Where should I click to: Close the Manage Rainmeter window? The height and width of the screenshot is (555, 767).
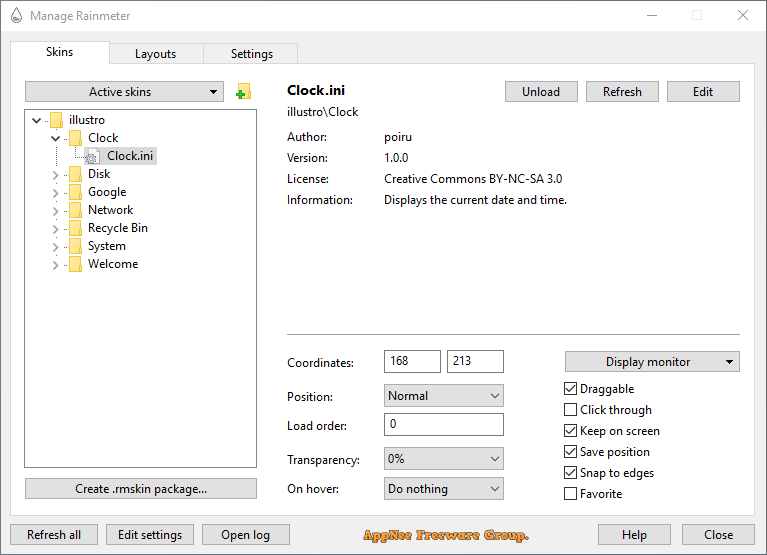click(x=743, y=16)
